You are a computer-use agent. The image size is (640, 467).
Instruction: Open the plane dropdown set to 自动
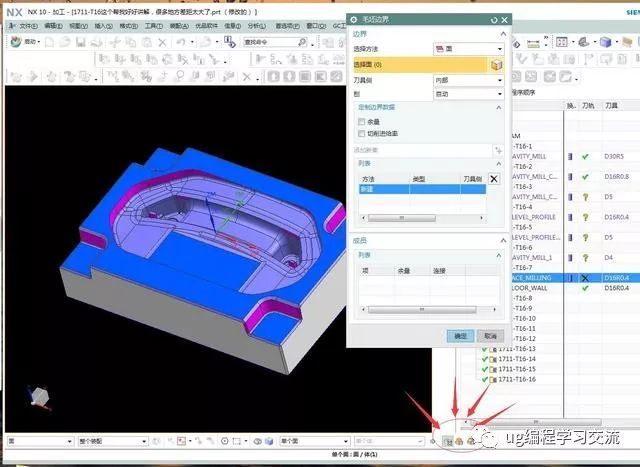click(468, 94)
